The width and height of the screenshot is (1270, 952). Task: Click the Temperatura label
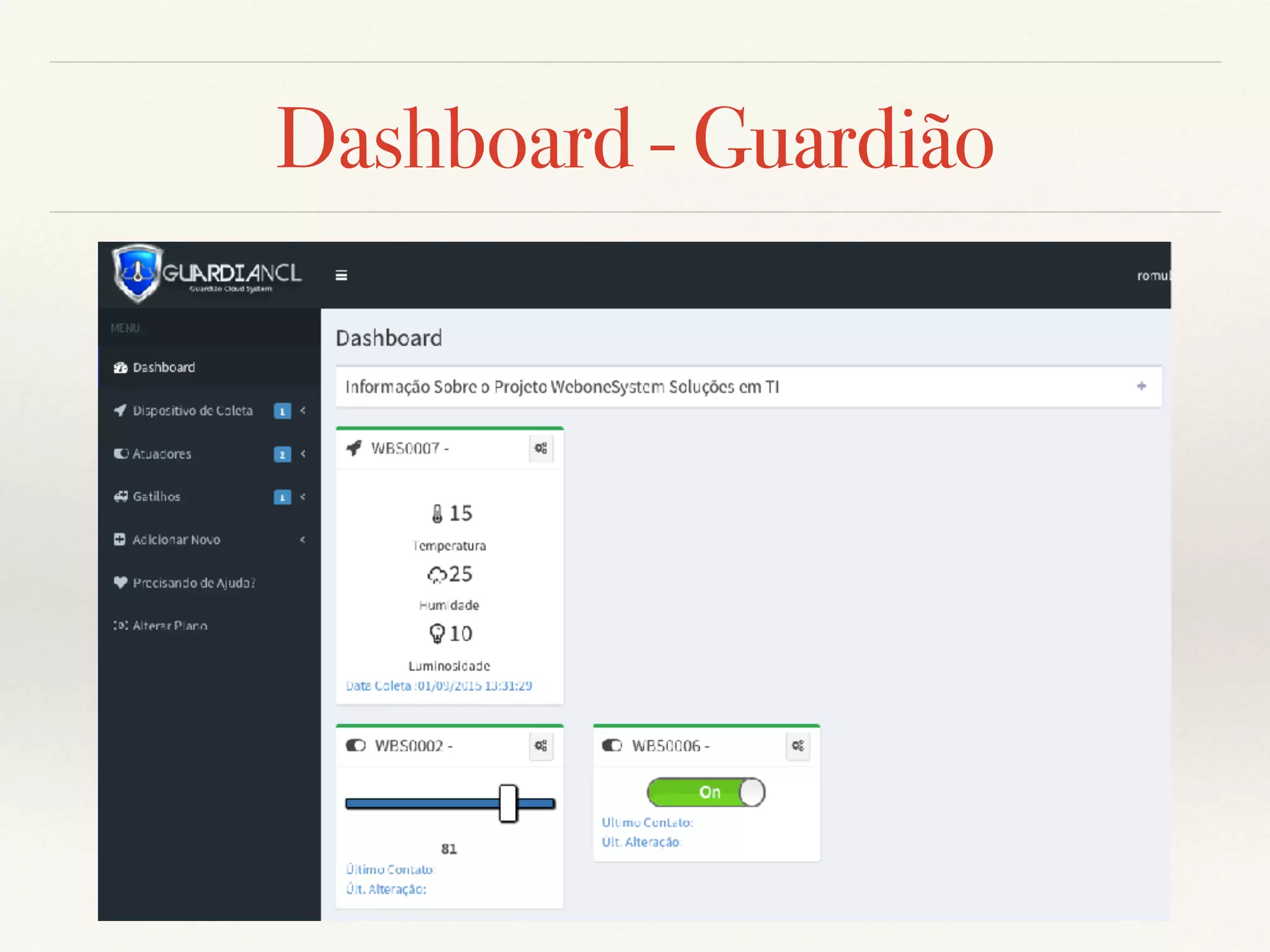coord(449,546)
